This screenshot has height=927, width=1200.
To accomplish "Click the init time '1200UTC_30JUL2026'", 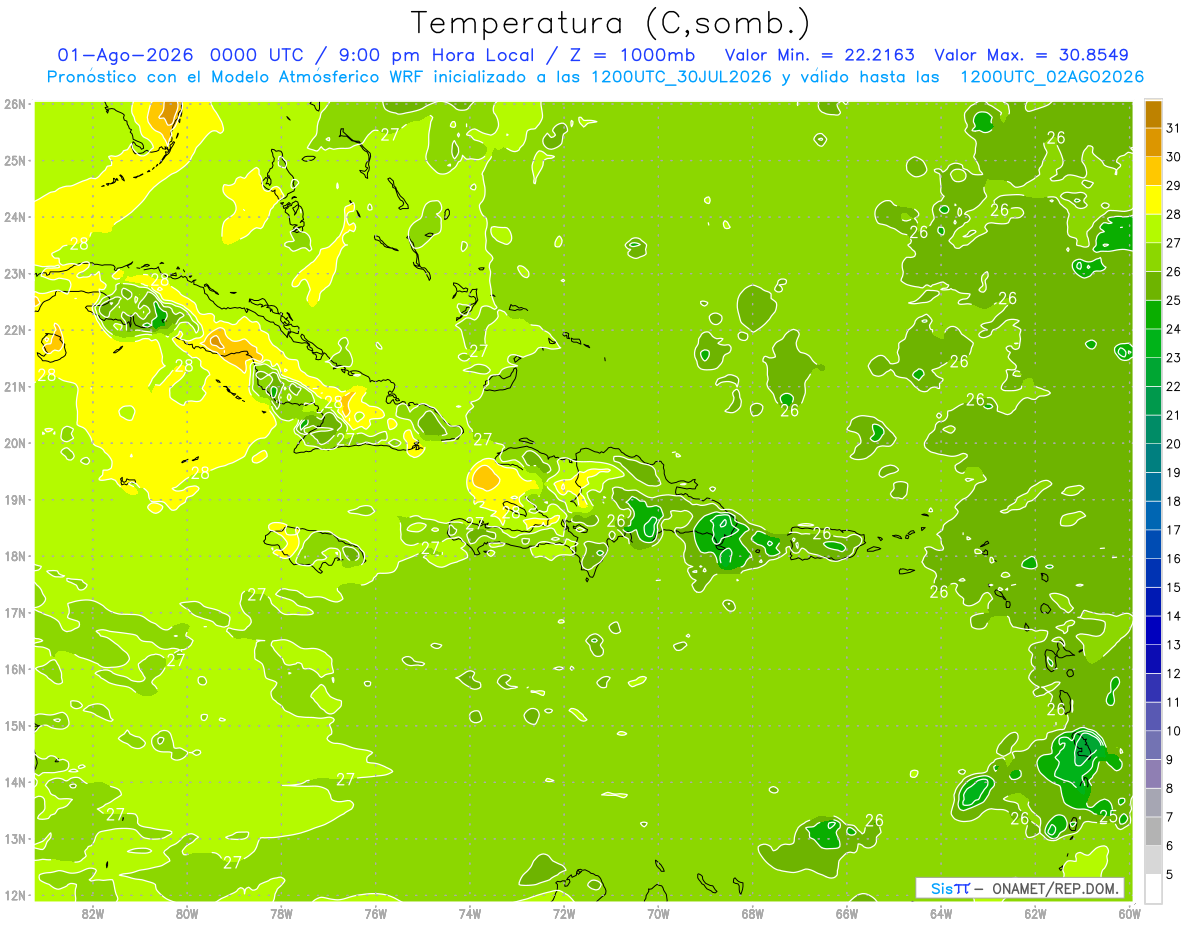I will coord(680,77).
